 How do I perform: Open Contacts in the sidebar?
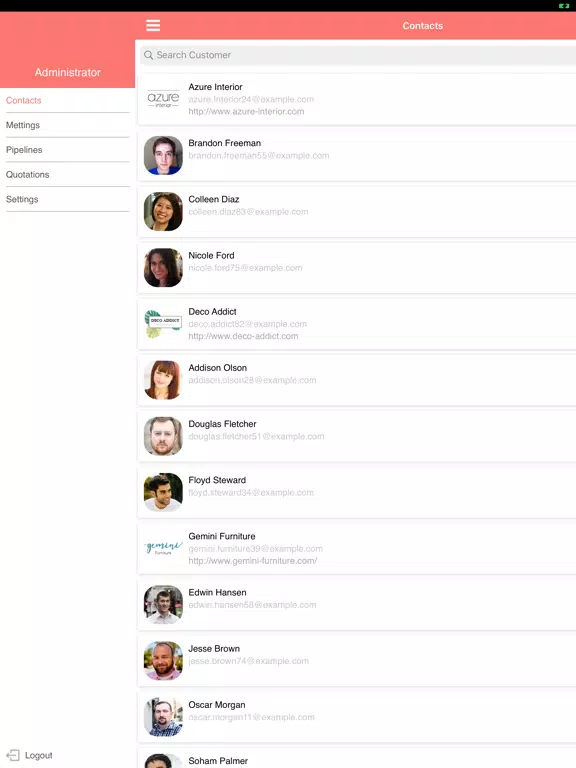tap(24, 100)
